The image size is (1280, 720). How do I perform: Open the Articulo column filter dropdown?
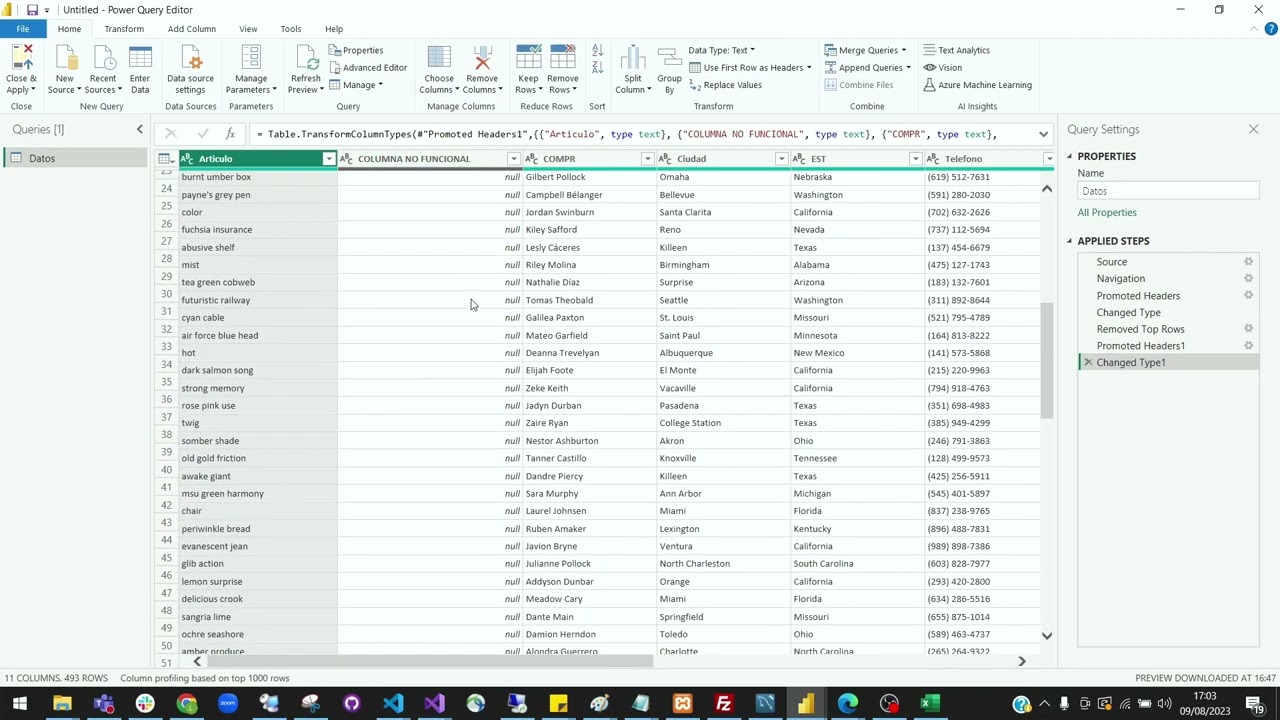coord(328,159)
